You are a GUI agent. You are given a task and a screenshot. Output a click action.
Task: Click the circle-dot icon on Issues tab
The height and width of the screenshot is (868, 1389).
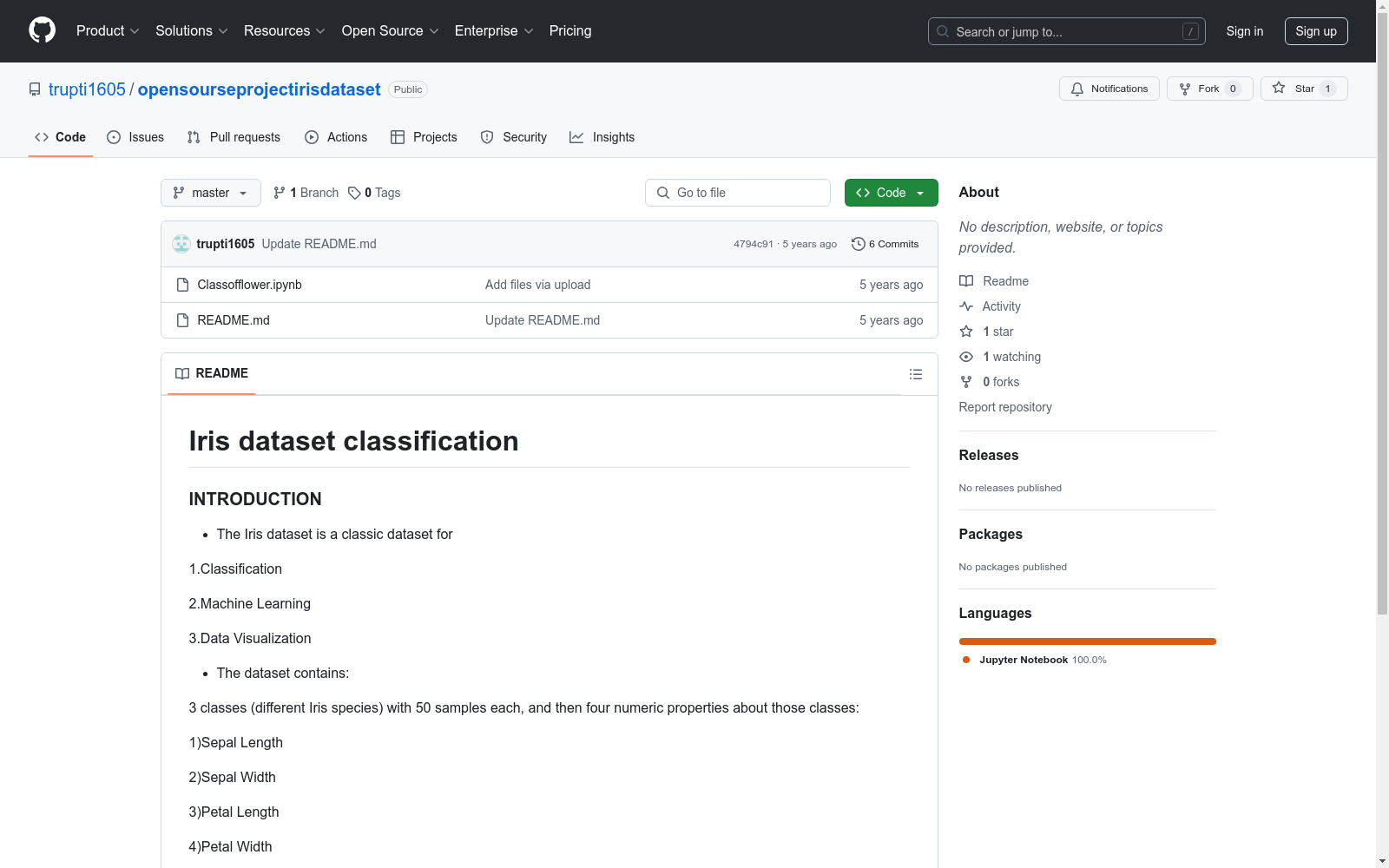click(x=114, y=137)
